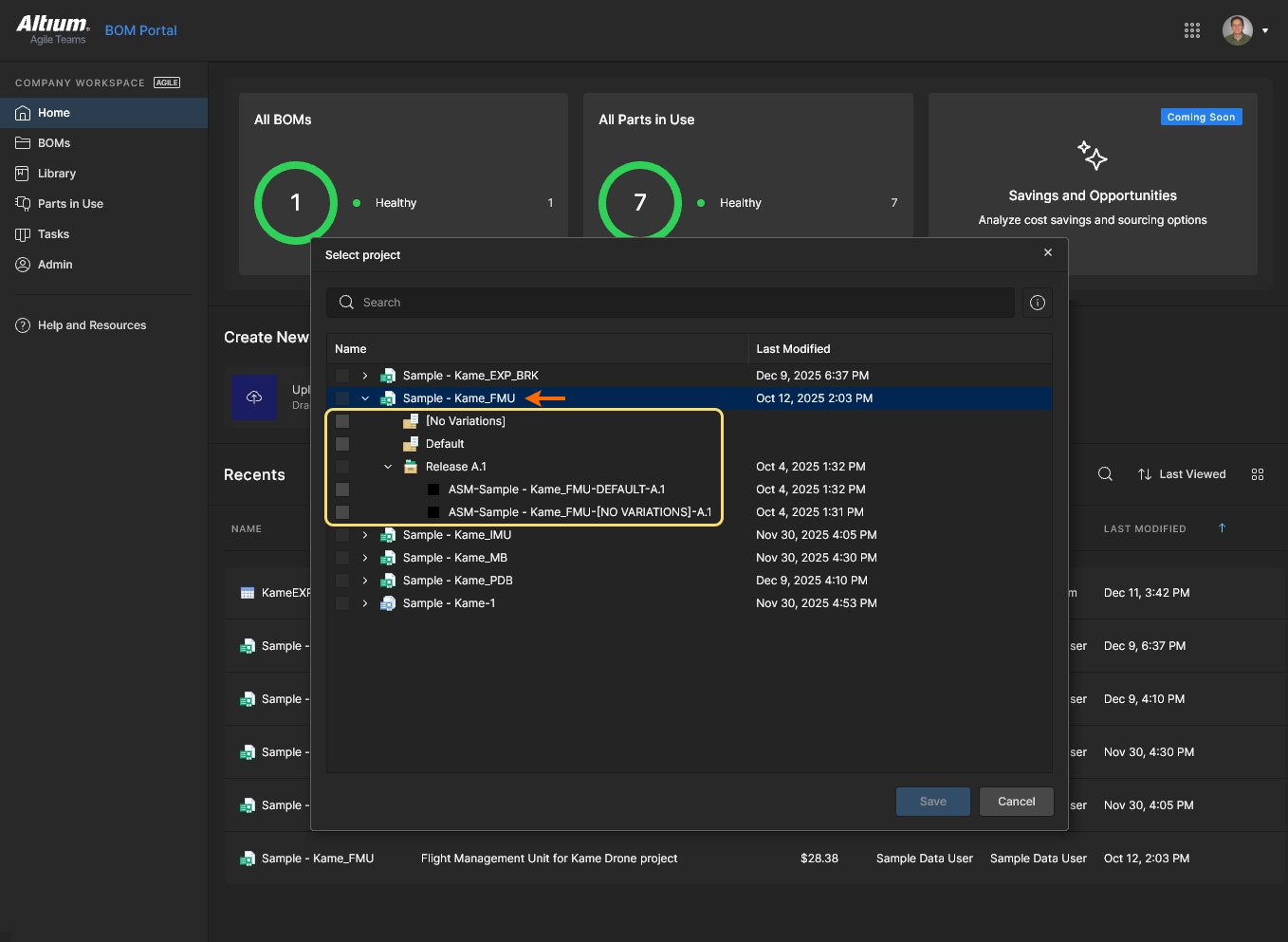
Task: Open BOMs in the sidebar
Action: [54, 143]
